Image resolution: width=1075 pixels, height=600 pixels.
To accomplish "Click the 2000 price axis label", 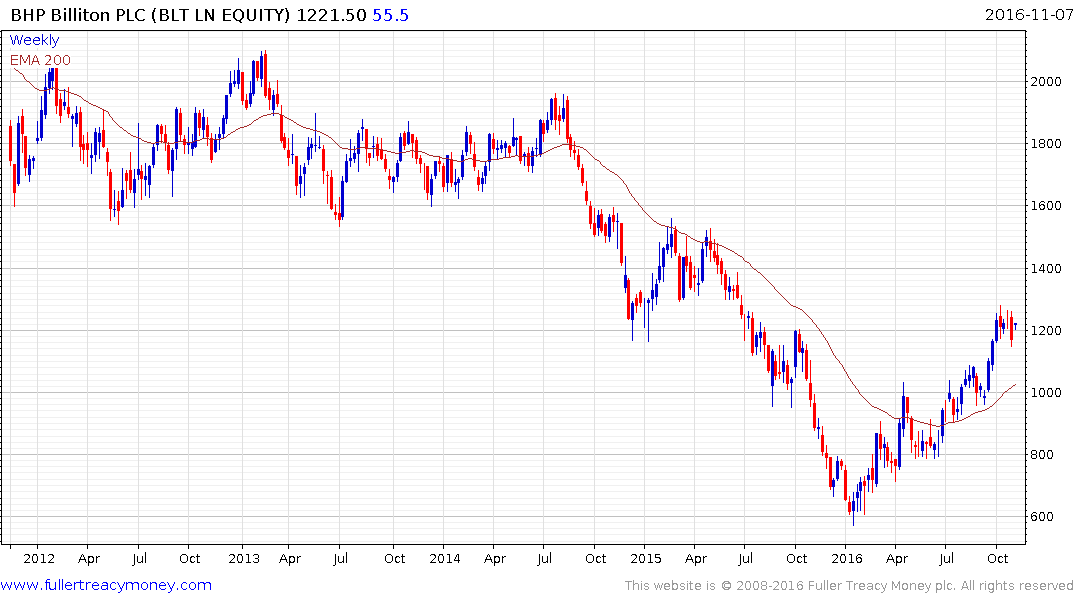I will coord(1046,82).
